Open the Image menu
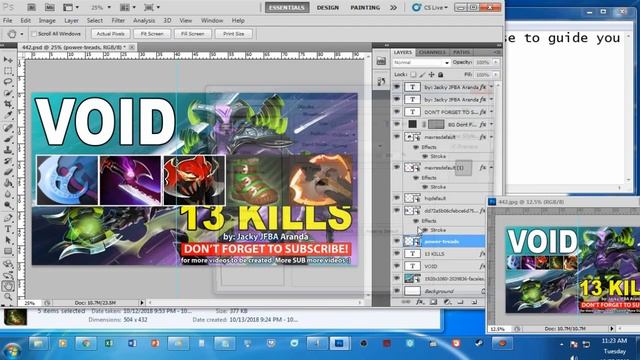 tap(47, 20)
